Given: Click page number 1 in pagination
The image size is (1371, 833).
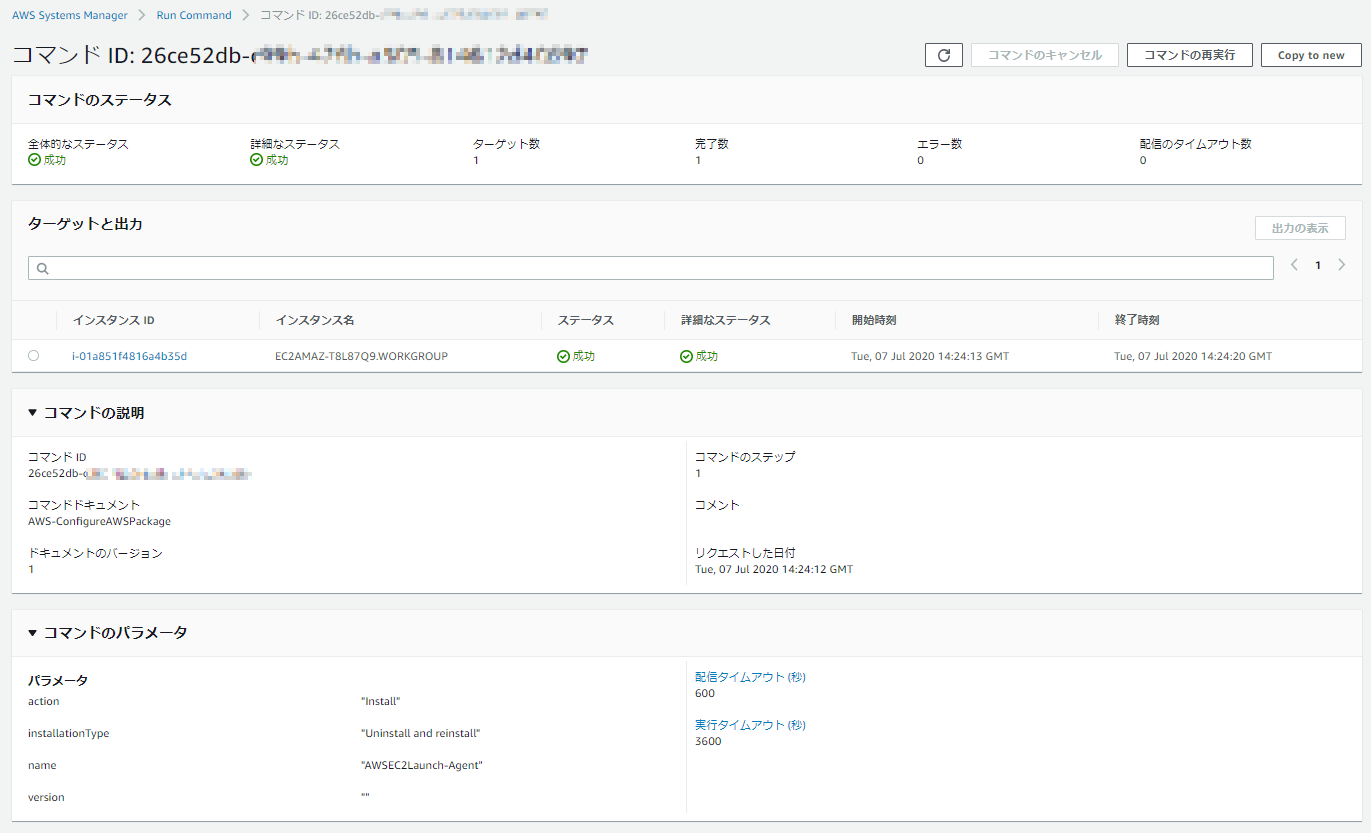Looking at the screenshot, I should click(1318, 265).
